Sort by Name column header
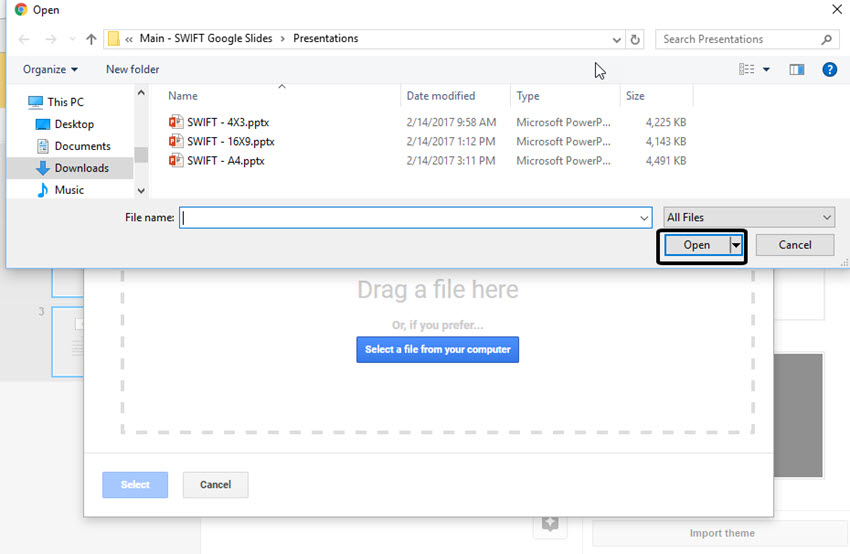Screen dimensions: 850x554 tap(183, 96)
